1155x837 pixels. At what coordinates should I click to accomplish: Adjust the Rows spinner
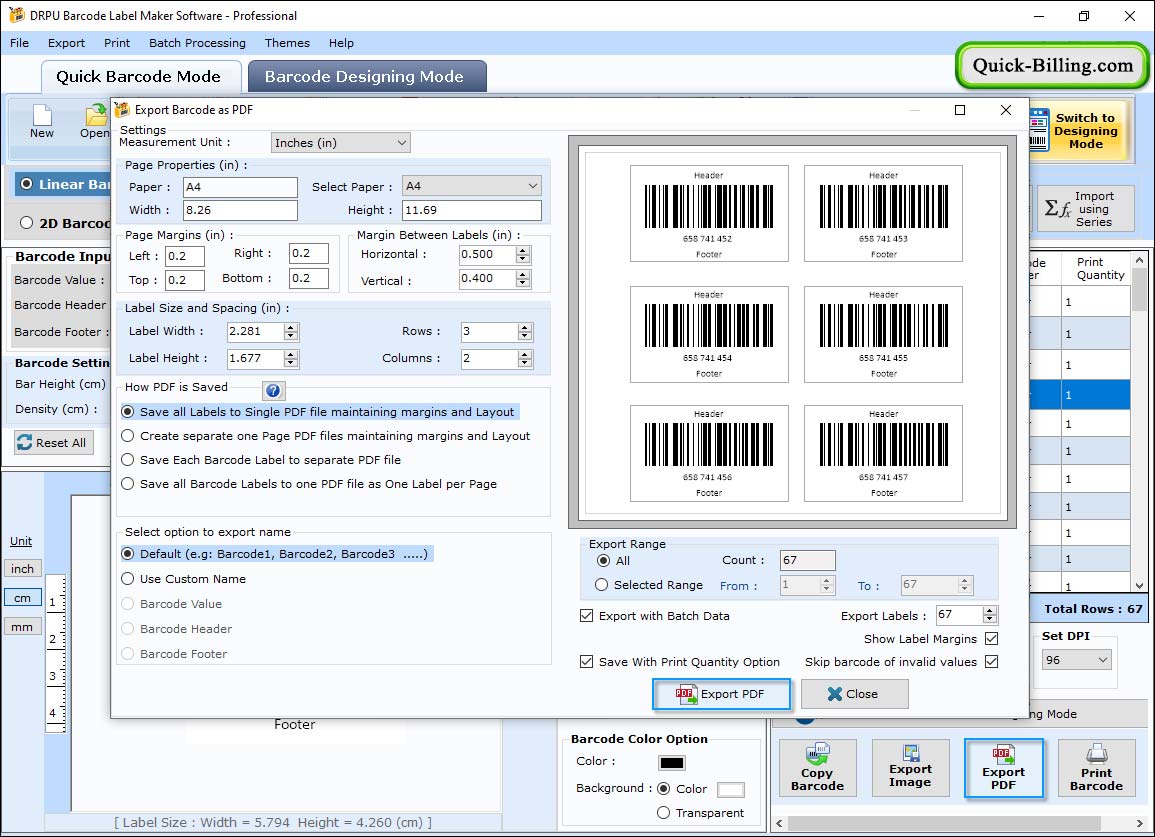[x=524, y=332]
